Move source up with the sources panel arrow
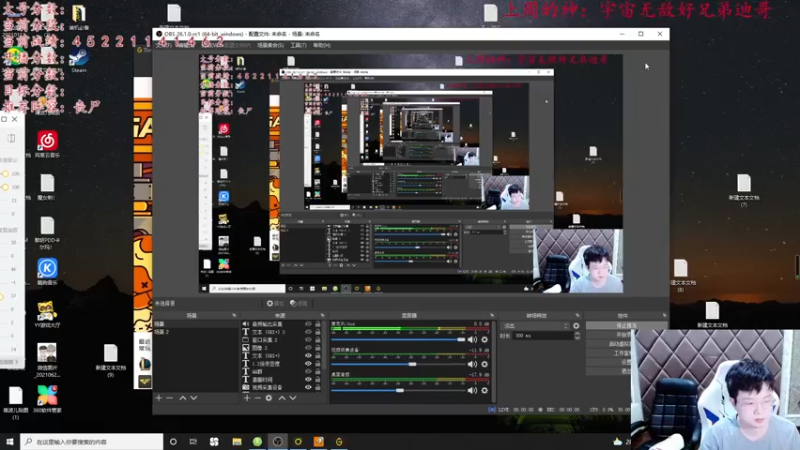800x450 pixels. click(x=282, y=398)
